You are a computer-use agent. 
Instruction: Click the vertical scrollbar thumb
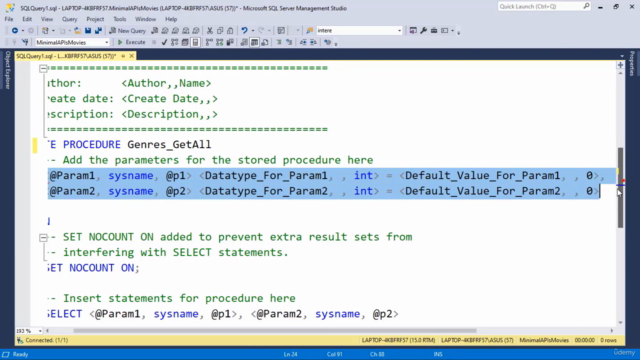620,188
